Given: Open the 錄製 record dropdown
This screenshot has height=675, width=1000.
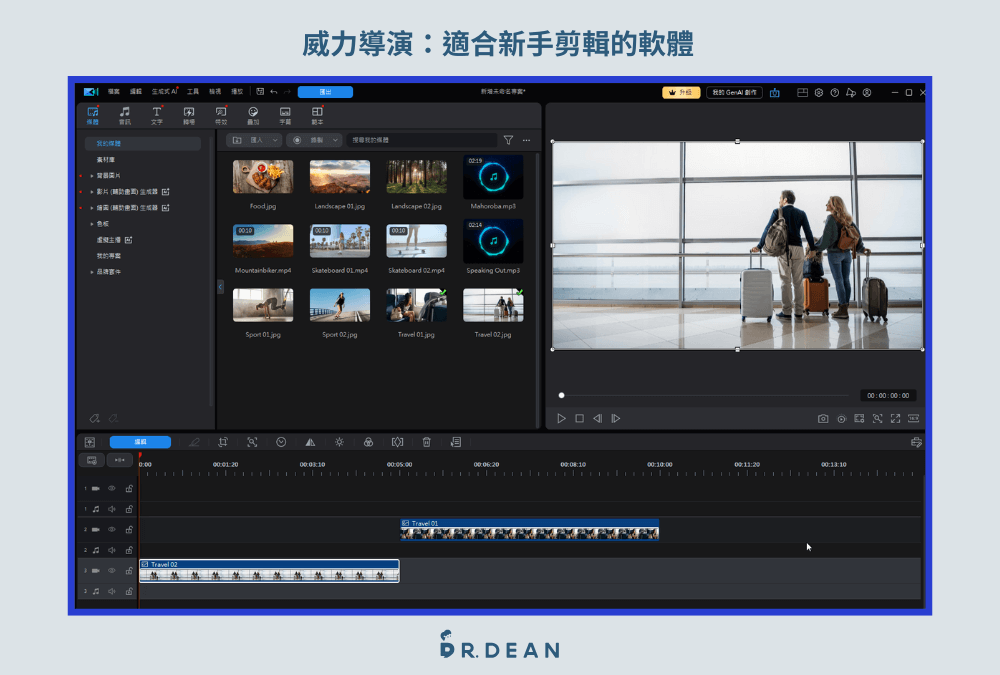Looking at the screenshot, I should pyautogui.click(x=314, y=140).
